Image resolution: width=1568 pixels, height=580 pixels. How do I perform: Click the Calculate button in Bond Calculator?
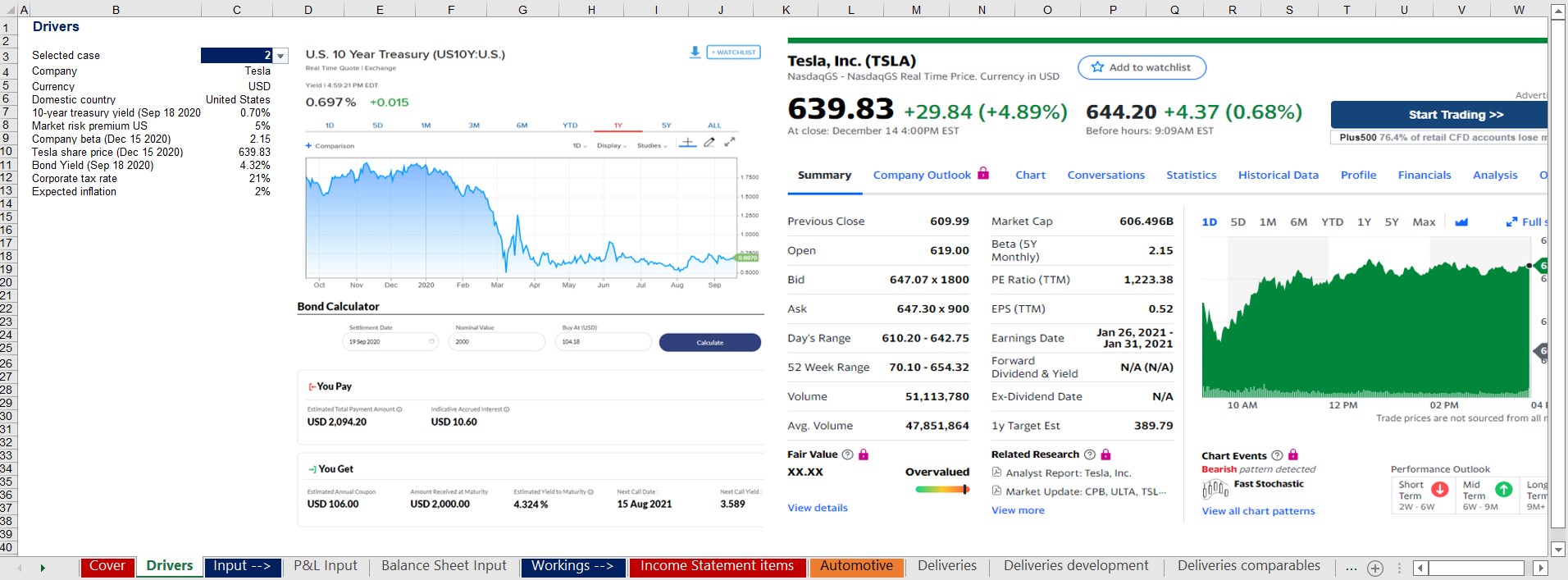point(709,342)
